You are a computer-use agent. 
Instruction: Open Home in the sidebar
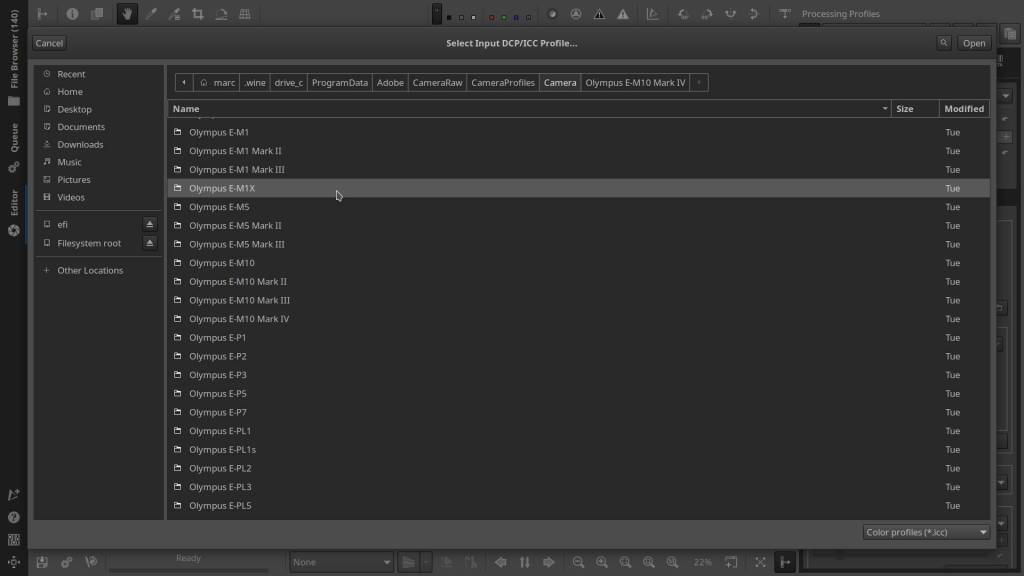(x=70, y=91)
